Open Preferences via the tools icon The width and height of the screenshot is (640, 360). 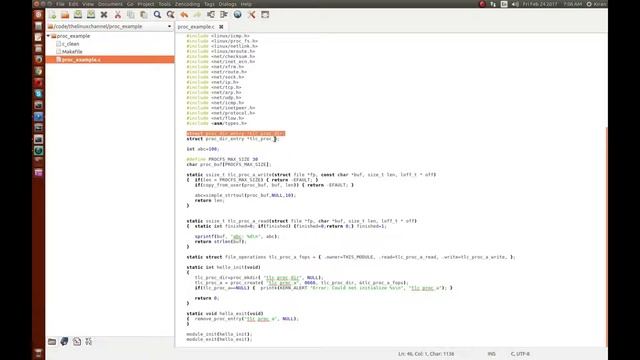click(251, 15)
